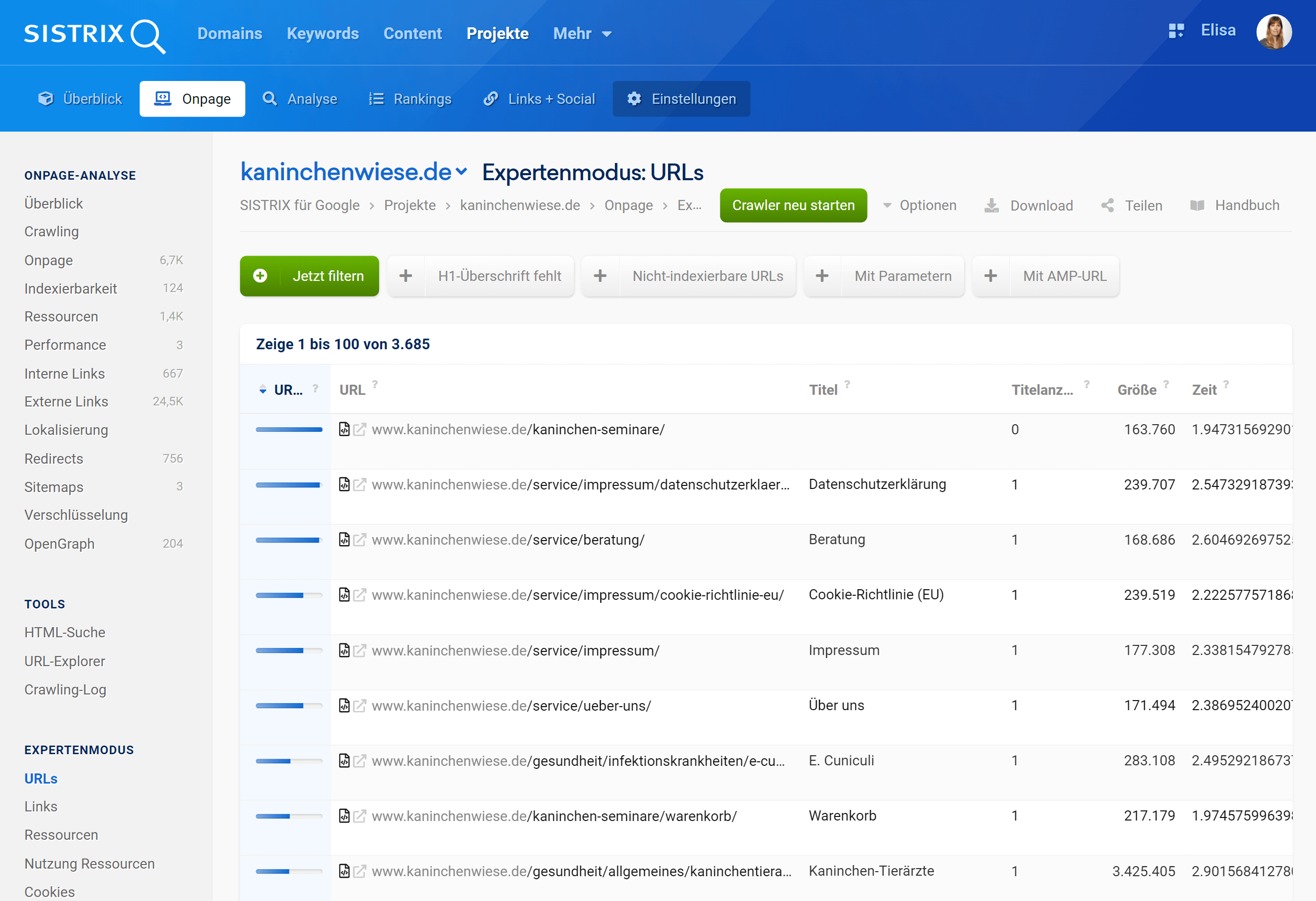Switch to the Links + Social tab
Screen dimensions: 1316x901
539,99
